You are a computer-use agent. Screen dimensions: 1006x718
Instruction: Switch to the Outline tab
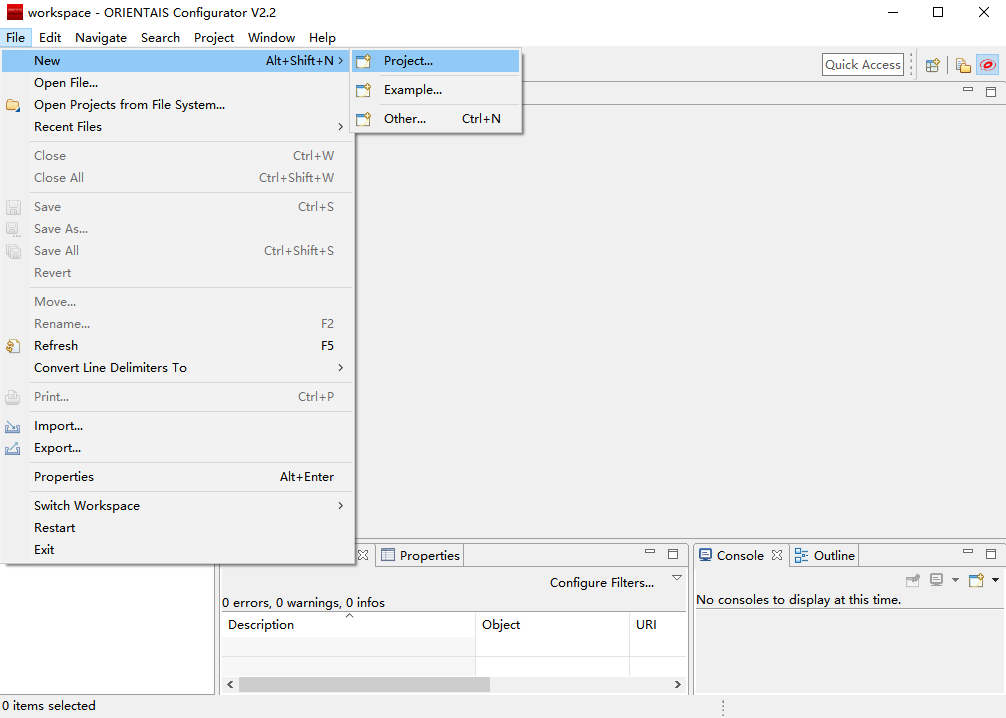(x=833, y=556)
